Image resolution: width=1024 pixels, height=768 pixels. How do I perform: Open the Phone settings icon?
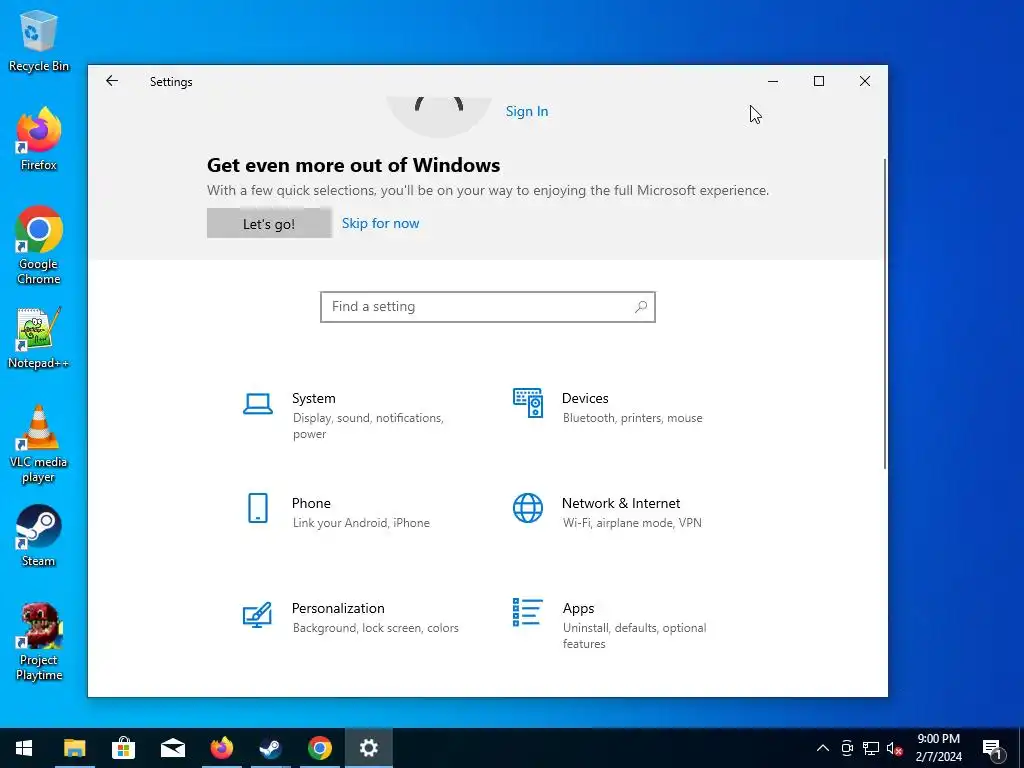(x=258, y=508)
